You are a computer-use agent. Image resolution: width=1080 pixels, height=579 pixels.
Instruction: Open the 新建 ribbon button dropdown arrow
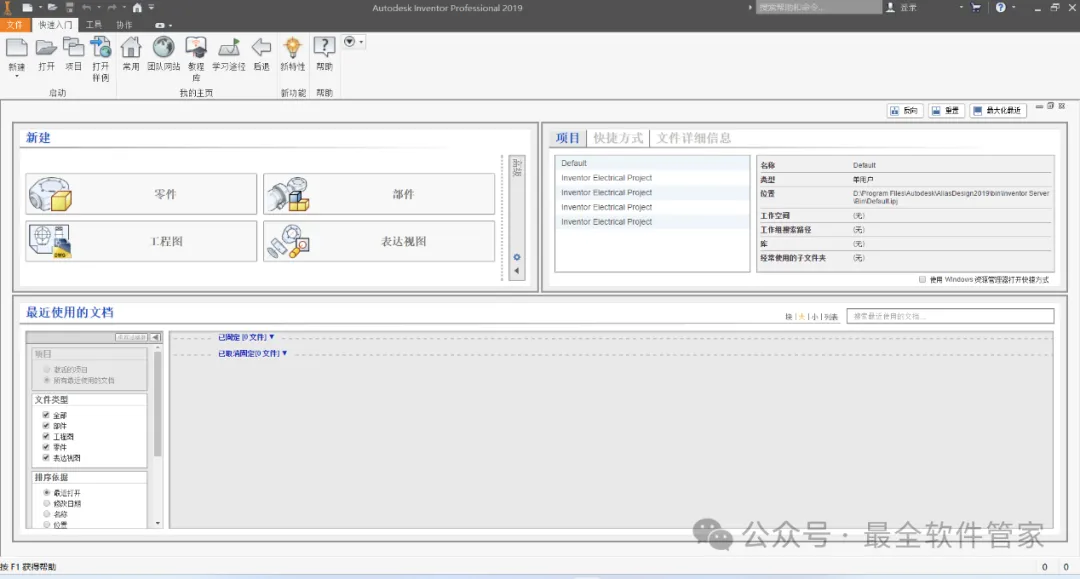coord(17,76)
